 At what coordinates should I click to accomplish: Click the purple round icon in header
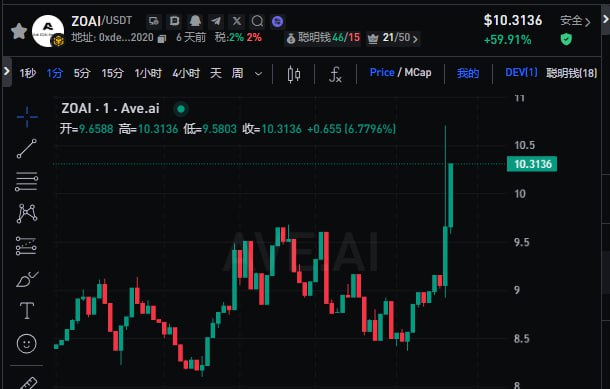tap(277, 21)
